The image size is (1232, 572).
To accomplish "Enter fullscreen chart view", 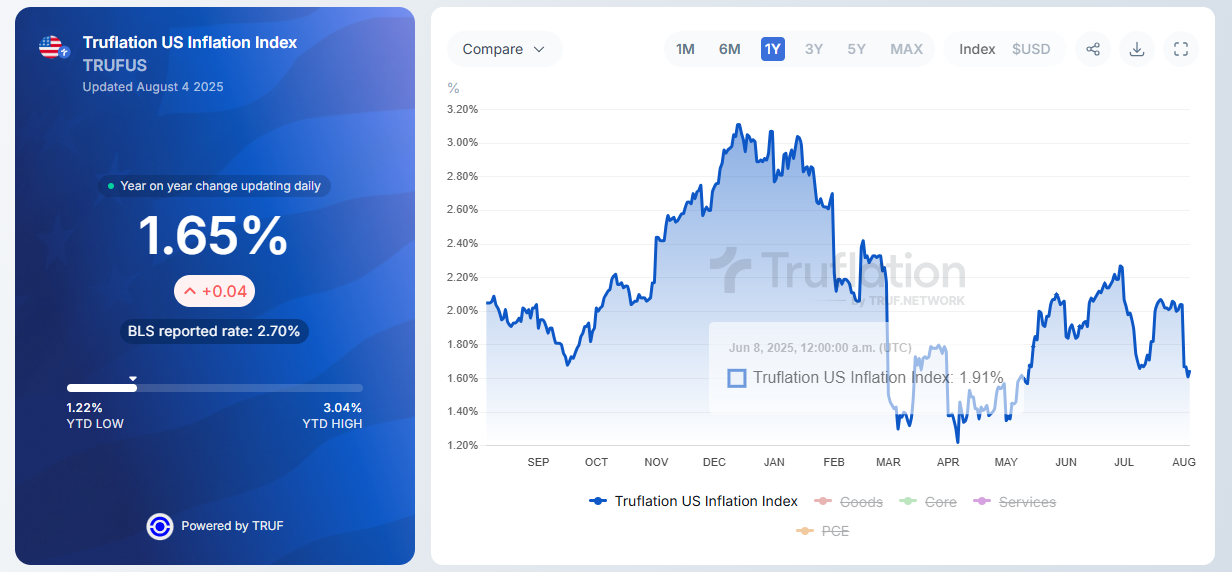I will (x=1181, y=49).
